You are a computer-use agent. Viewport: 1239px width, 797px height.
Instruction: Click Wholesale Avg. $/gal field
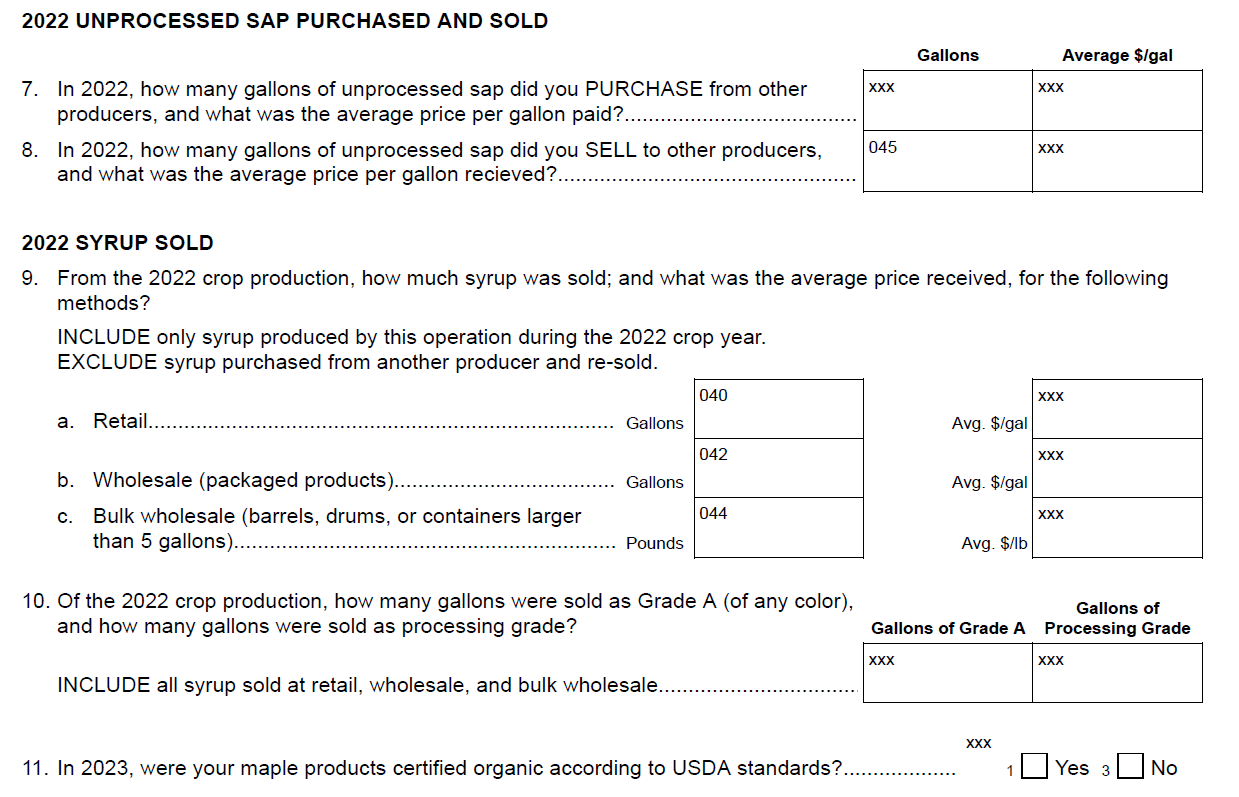1117,468
